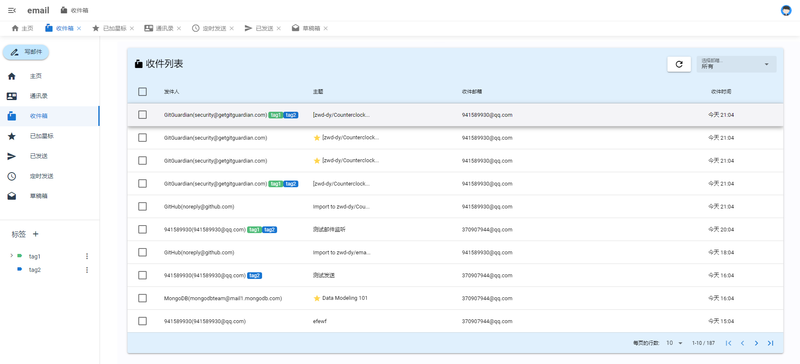This screenshot has width=800, height=364.
Task: Close the 已发送 tab
Action: pyautogui.click(x=279, y=29)
